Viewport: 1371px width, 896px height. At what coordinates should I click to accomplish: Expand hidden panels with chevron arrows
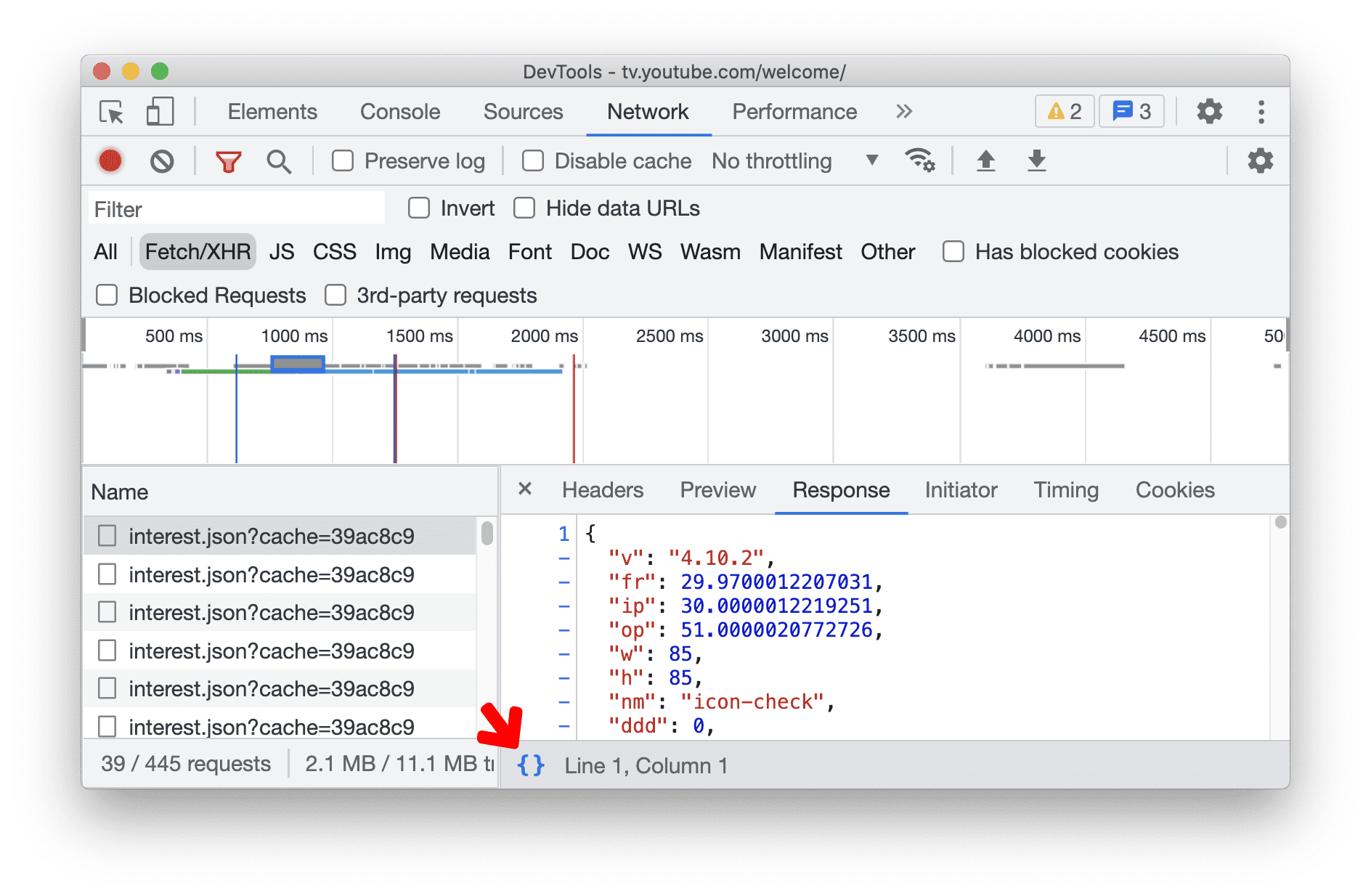[x=904, y=112]
